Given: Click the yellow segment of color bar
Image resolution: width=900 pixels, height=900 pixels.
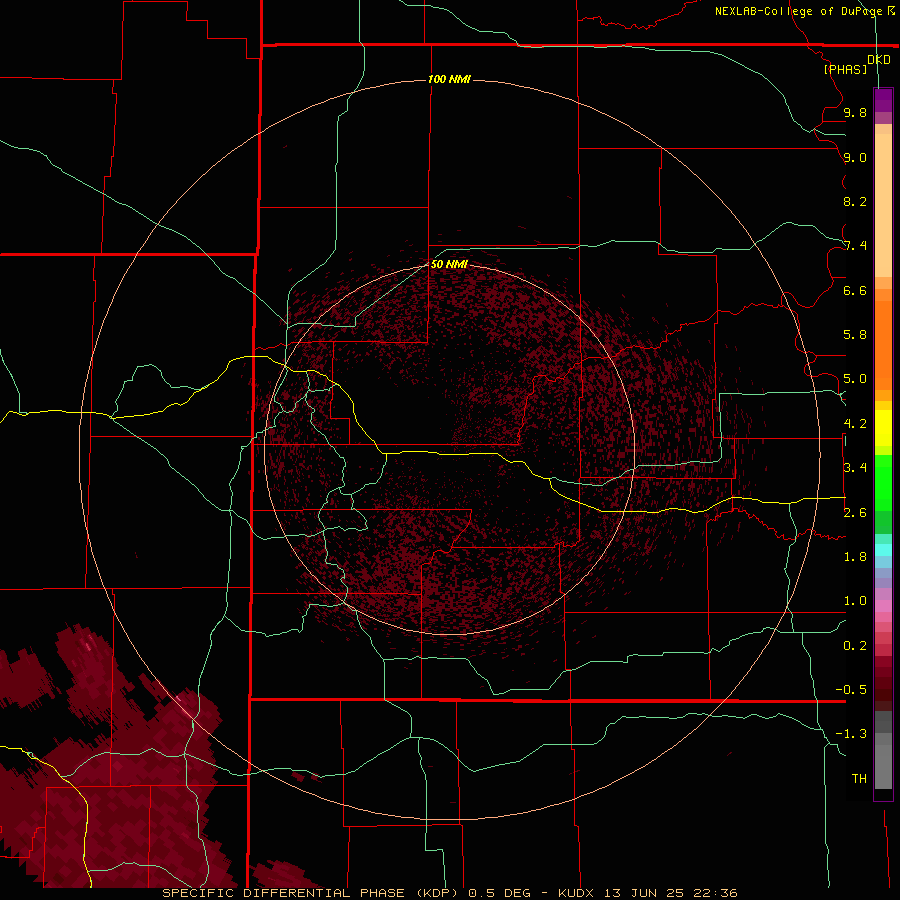Looking at the screenshot, I should pyautogui.click(x=883, y=428).
